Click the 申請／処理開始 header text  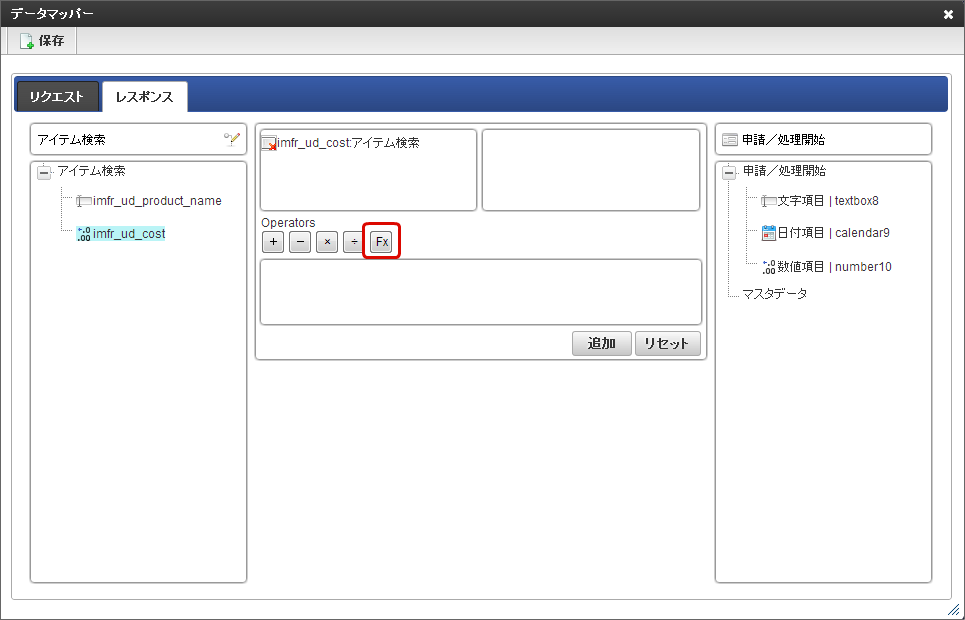pyautogui.click(x=783, y=140)
